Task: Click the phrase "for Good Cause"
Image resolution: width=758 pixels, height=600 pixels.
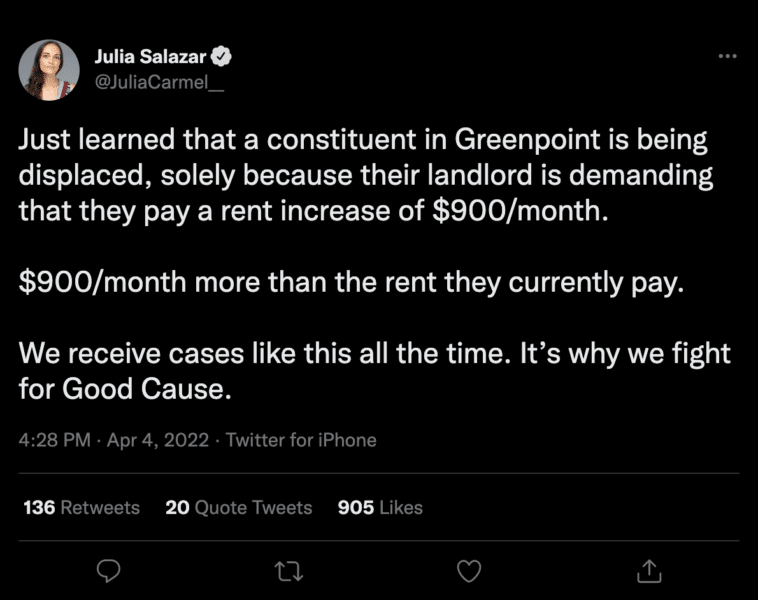Action: click(x=125, y=389)
